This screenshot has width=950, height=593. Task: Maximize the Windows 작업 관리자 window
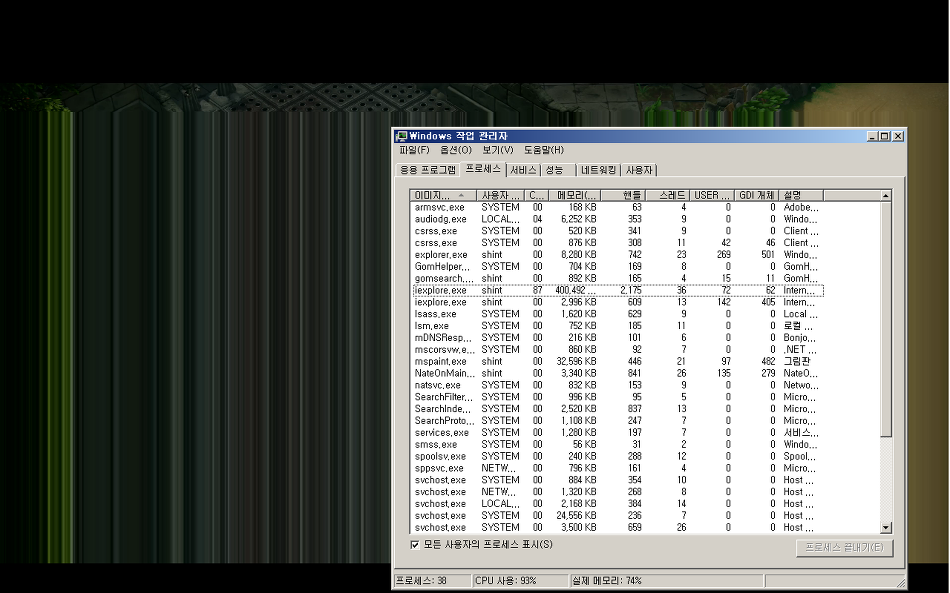click(x=885, y=136)
